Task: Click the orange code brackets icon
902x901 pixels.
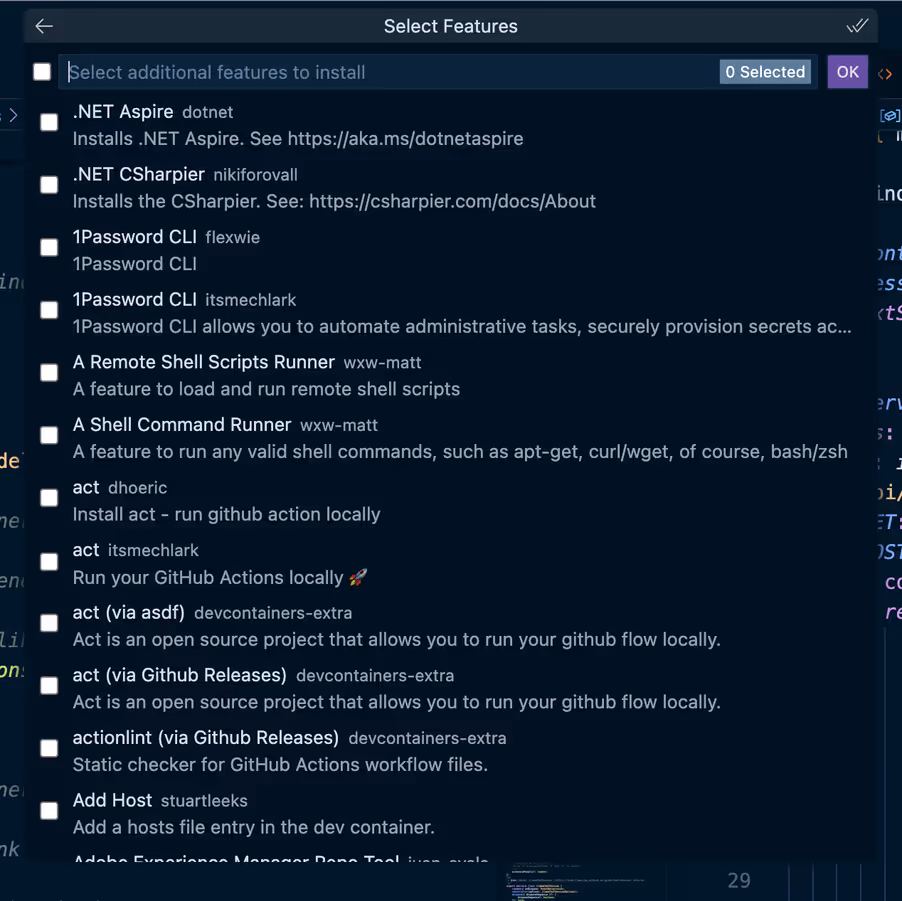Action: coord(885,74)
